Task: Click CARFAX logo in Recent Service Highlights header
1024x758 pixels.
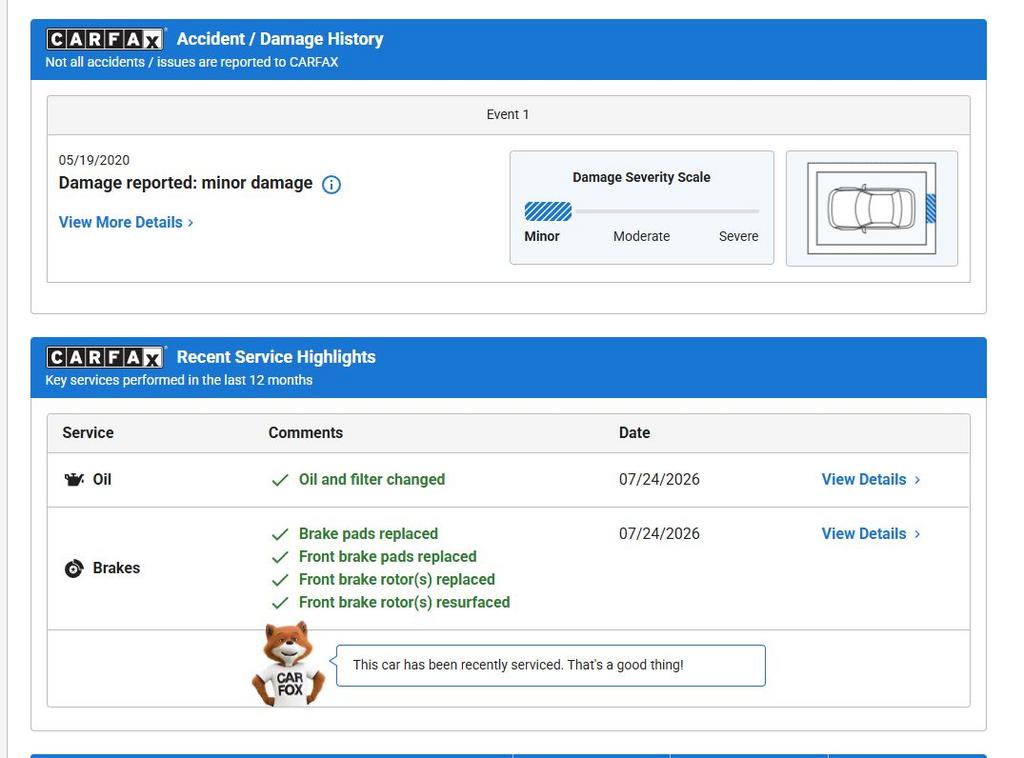Action: (104, 357)
